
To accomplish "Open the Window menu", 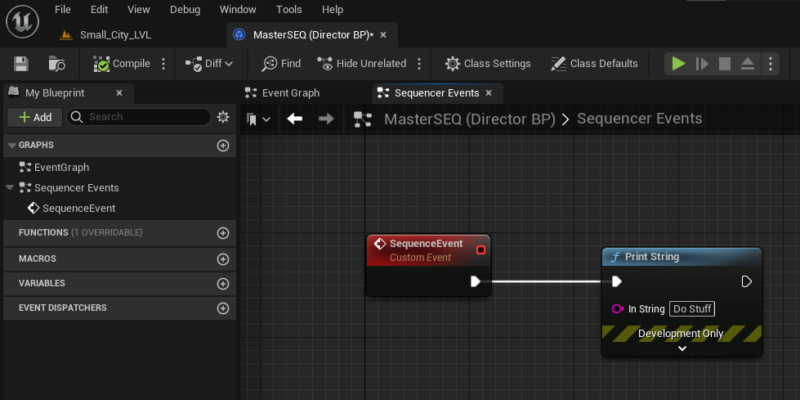I will pyautogui.click(x=238, y=9).
